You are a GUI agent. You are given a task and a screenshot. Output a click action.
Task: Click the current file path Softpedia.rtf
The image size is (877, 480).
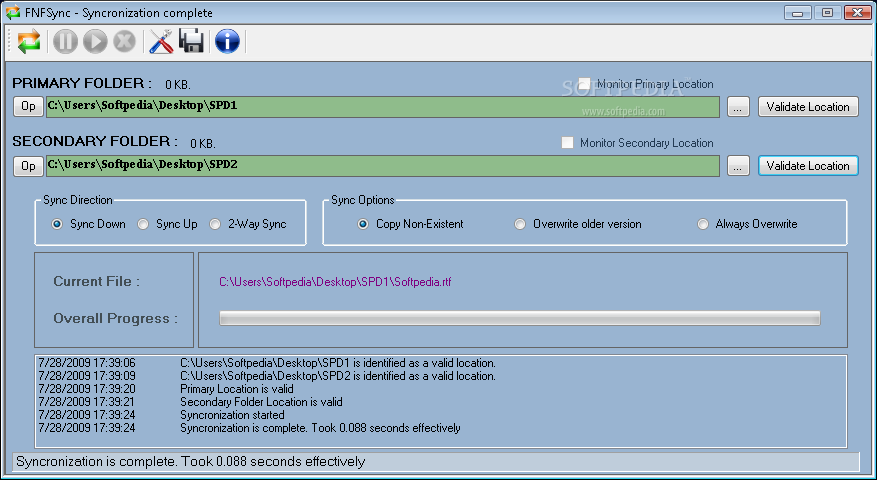pos(335,282)
